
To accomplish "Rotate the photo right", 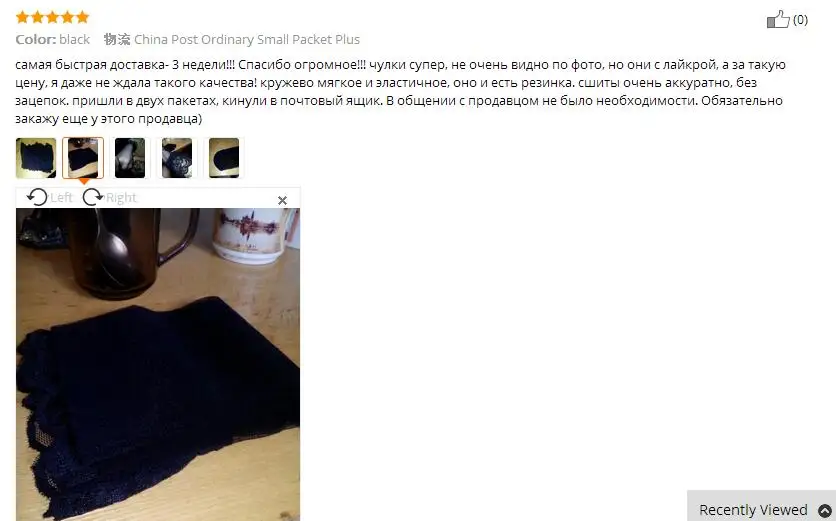I will 93,197.
